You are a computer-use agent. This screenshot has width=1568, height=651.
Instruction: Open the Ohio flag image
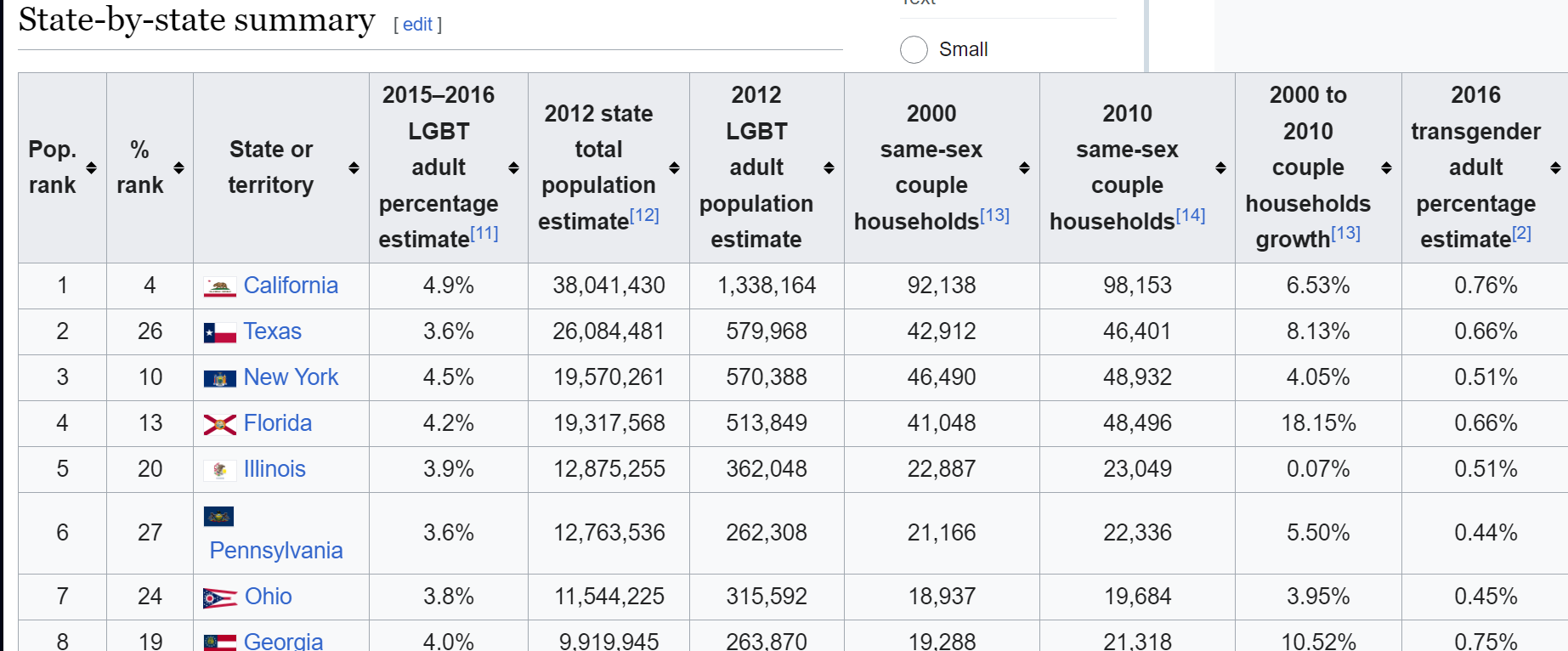coord(220,598)
